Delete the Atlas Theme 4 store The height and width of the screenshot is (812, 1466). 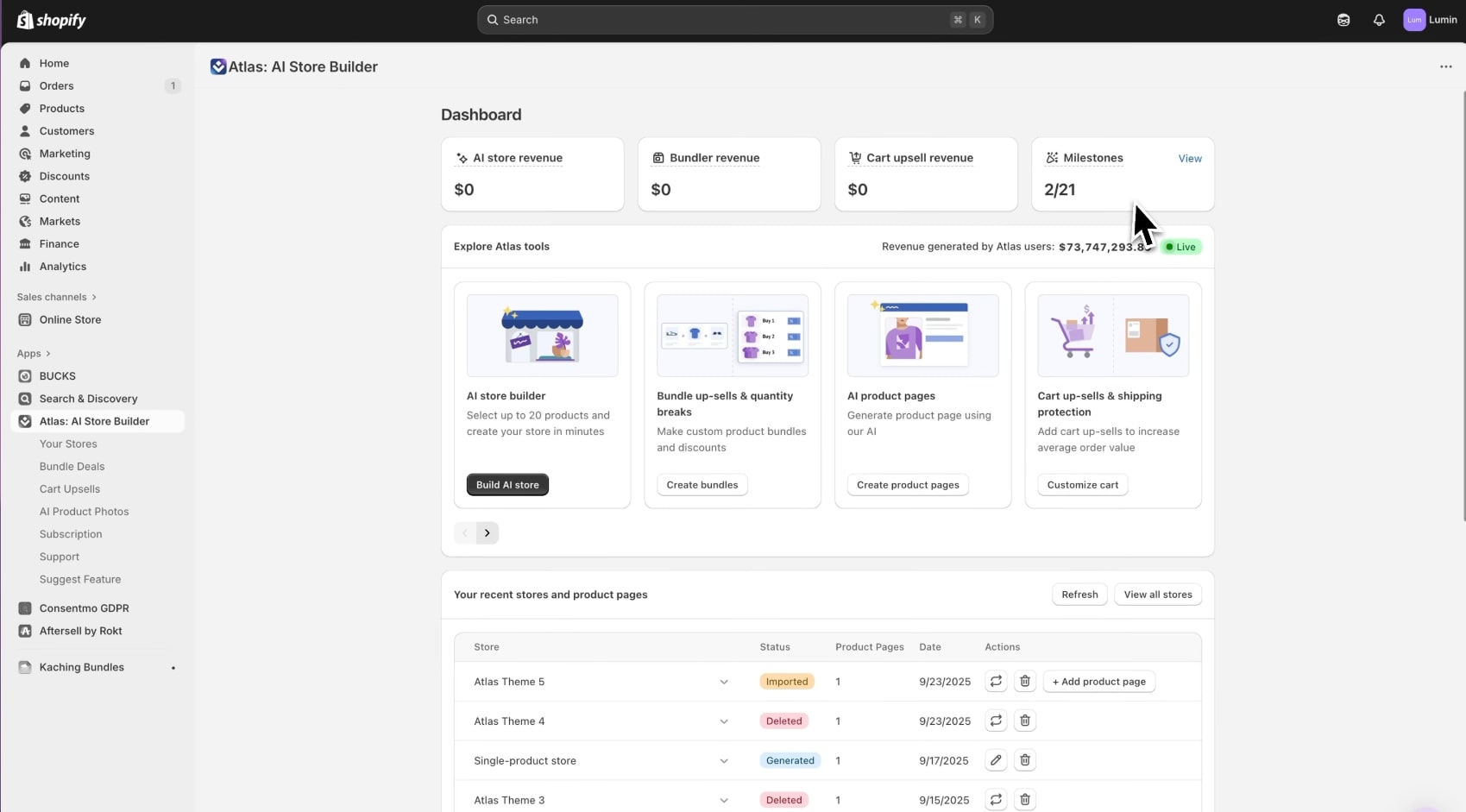coord(1025,721)
